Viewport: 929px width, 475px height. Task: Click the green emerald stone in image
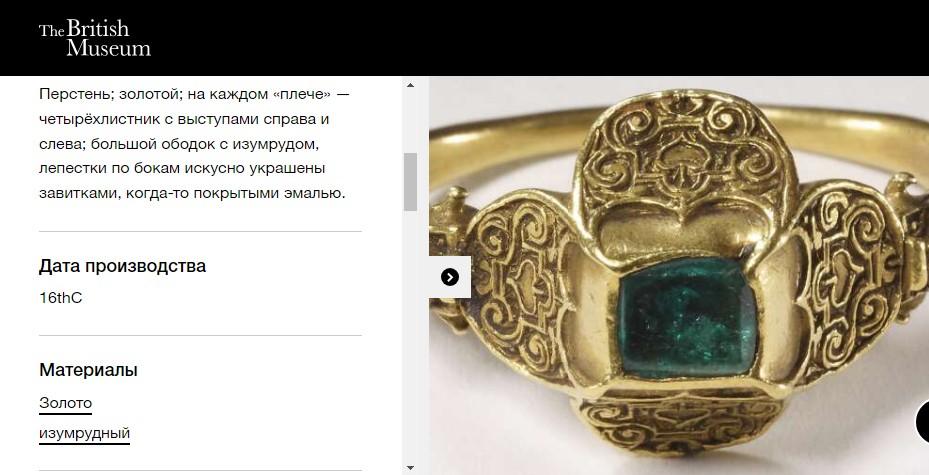687,317
